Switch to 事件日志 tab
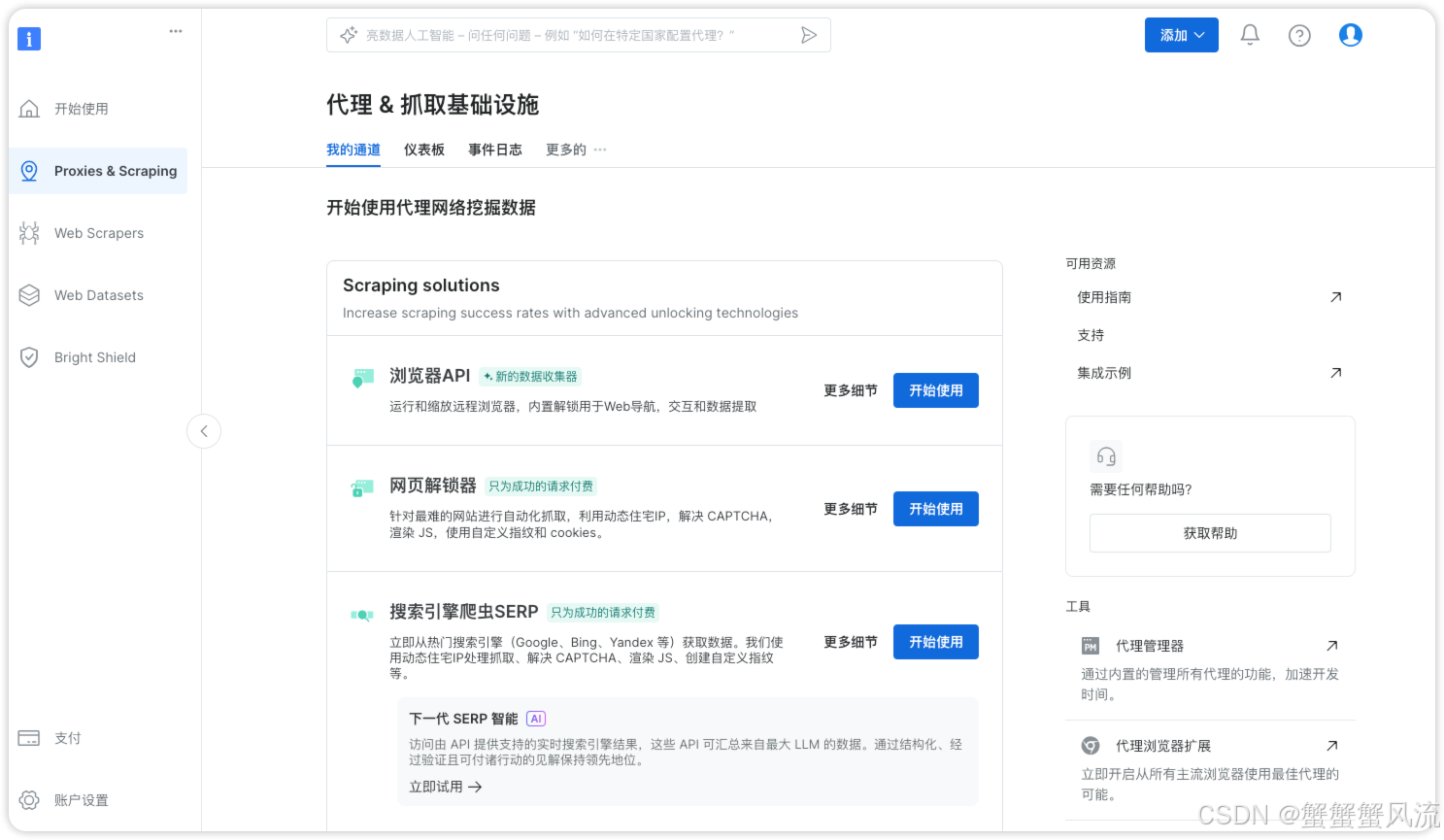The image size is (1444, 840). coord(495,150)
